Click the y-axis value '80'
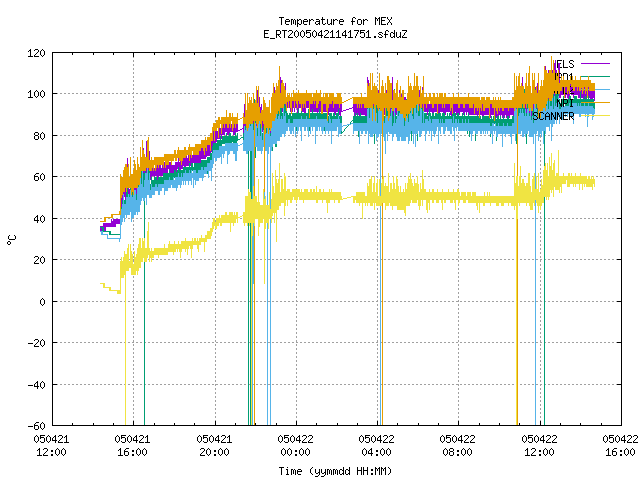The image size is (640, 480). 39,136
